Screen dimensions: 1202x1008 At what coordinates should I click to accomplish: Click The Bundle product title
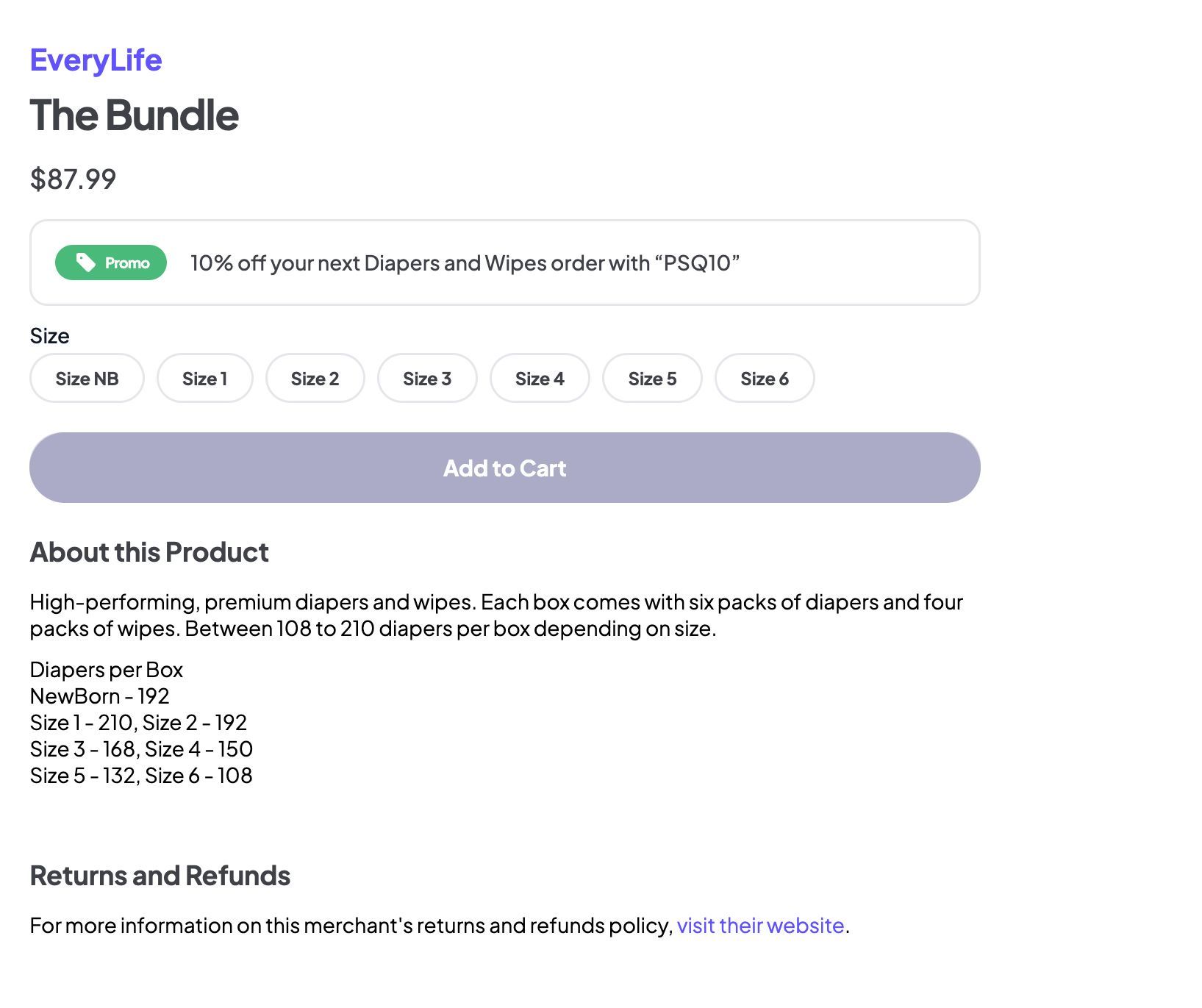134,115
